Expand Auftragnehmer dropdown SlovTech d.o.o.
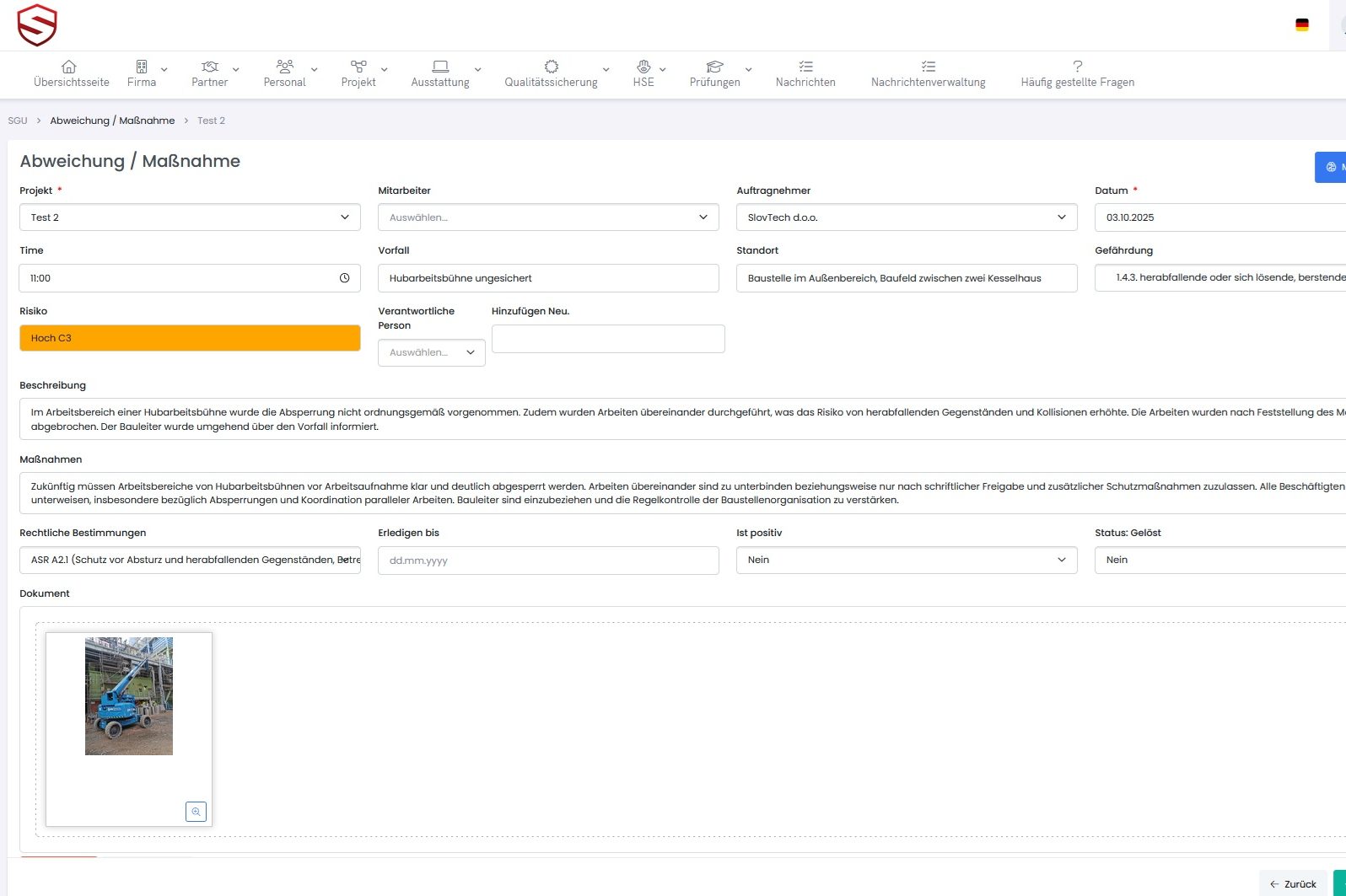 pyautogui.click(x=907, y=217)
